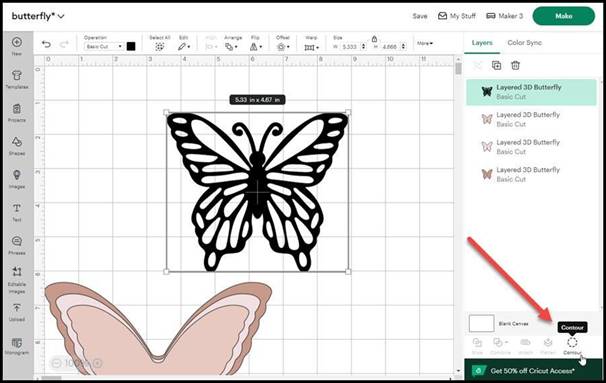
Task: Open the Edit dropdown in the toolbar
Action: (184, 47)
